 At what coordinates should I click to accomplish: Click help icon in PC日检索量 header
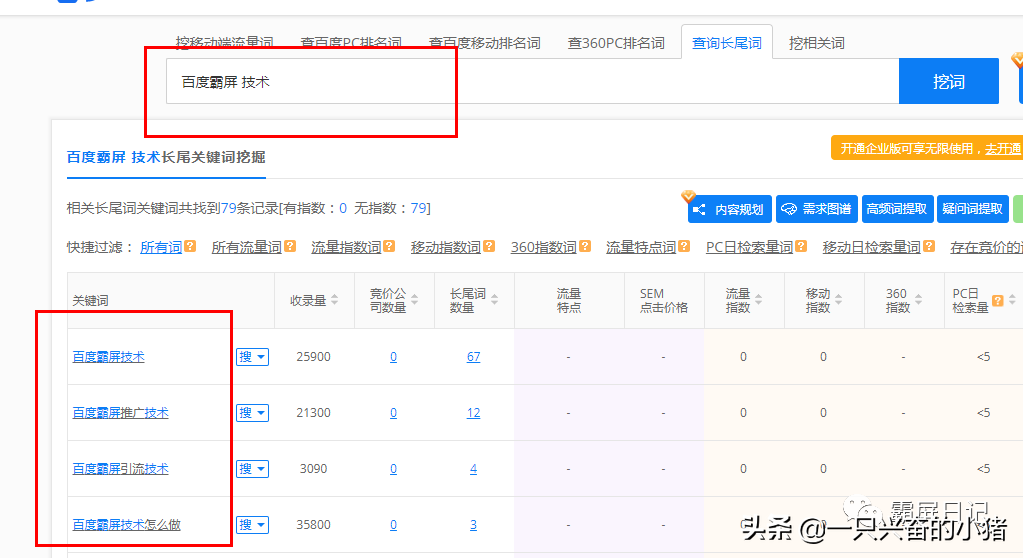(997, 300)
